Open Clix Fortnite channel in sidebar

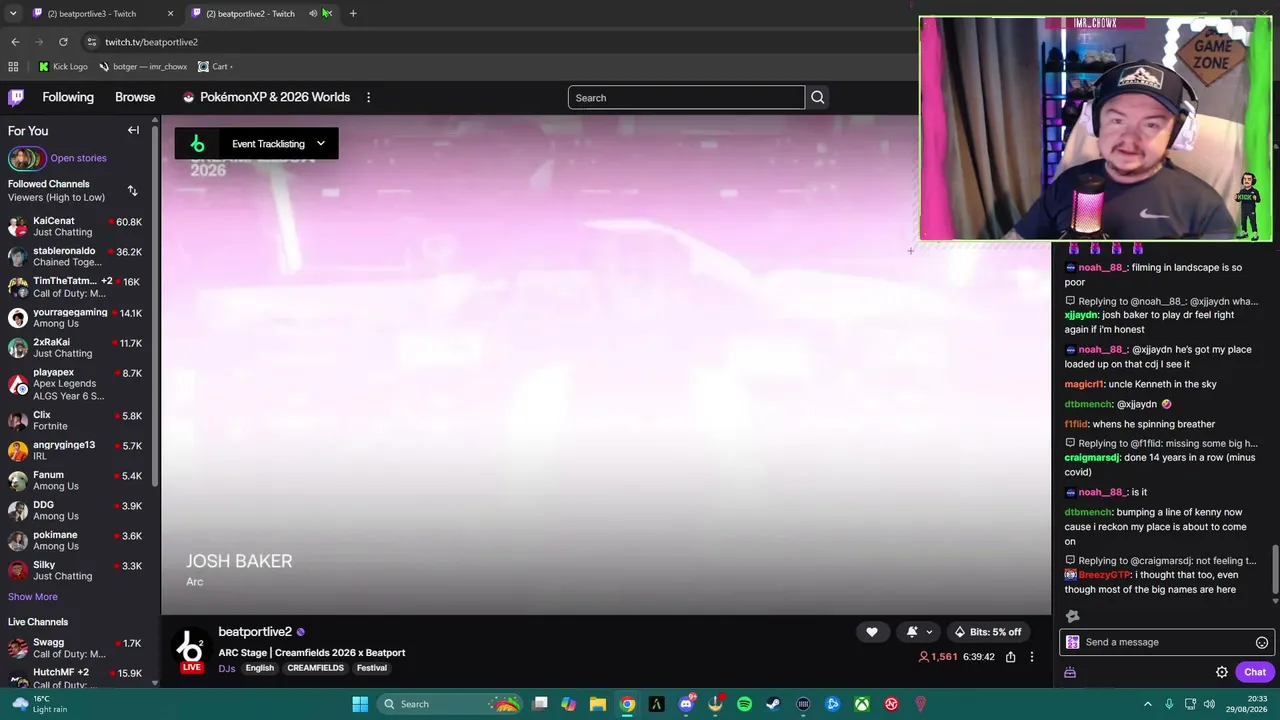click(76, 420)
